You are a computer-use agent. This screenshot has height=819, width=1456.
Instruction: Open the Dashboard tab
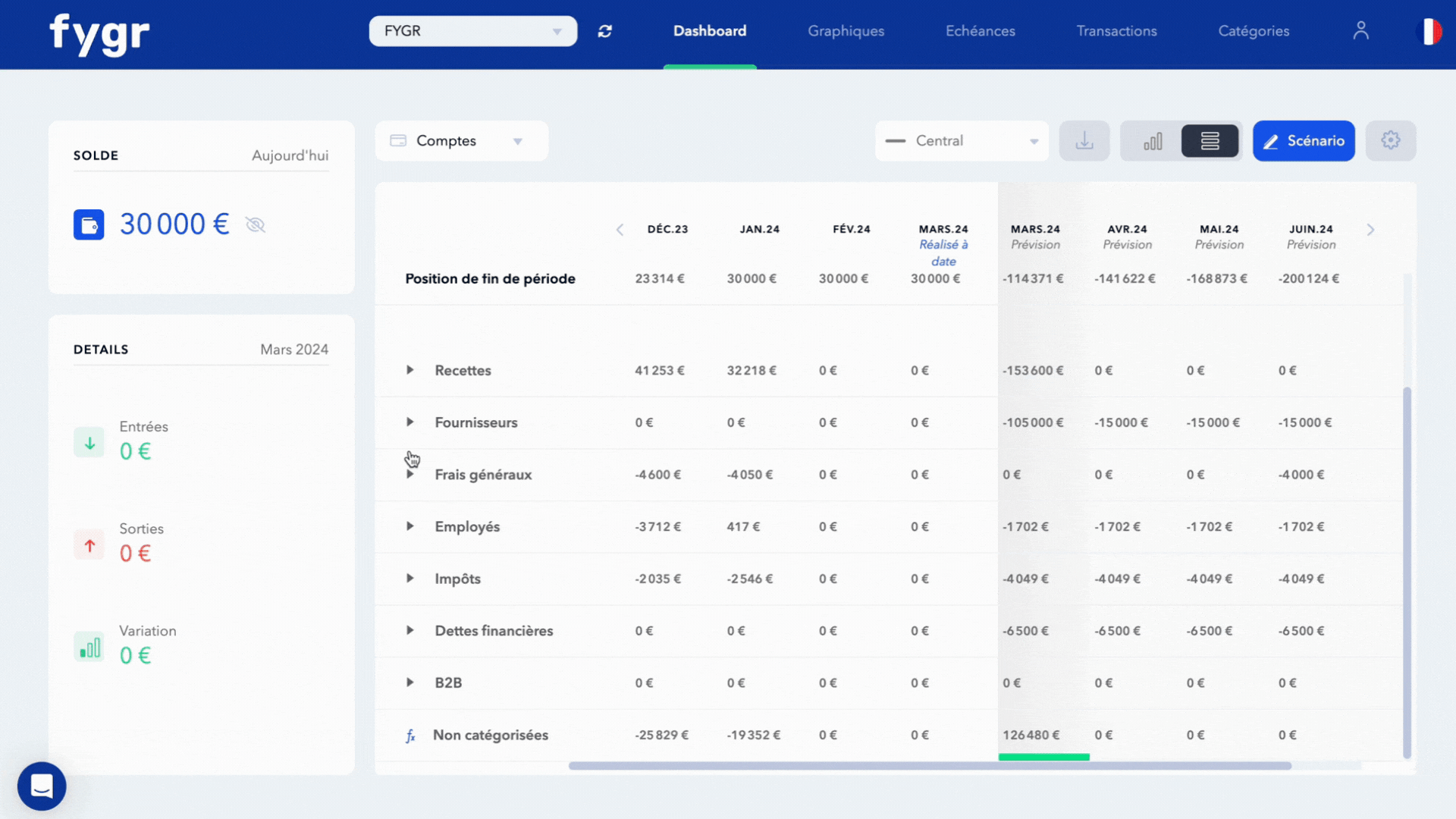[710, 31]
